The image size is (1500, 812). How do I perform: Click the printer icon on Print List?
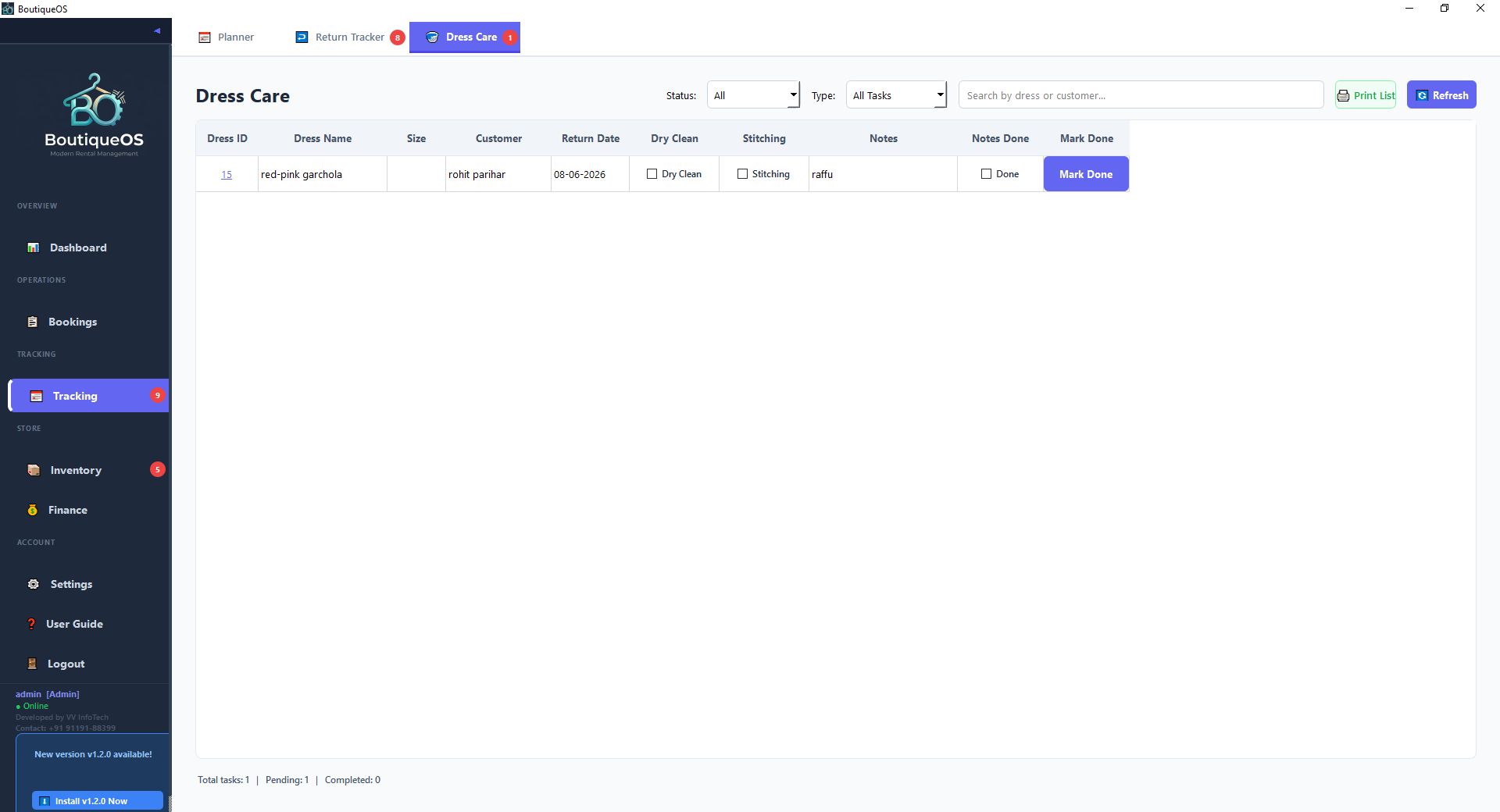click(x=1344, y=95)
